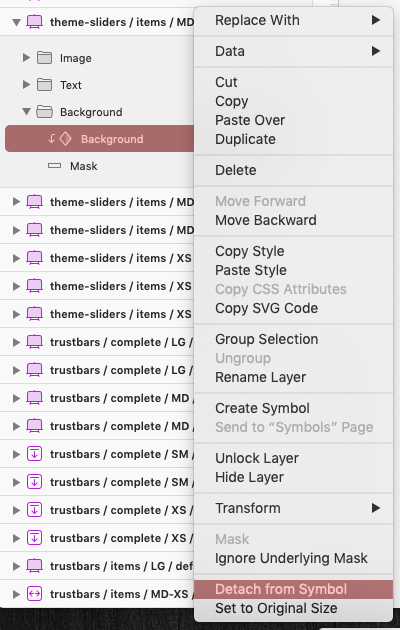Viewport: 400px width, 630px height.
Task: Click the Image group folder icon
Action: coord(44,58)
